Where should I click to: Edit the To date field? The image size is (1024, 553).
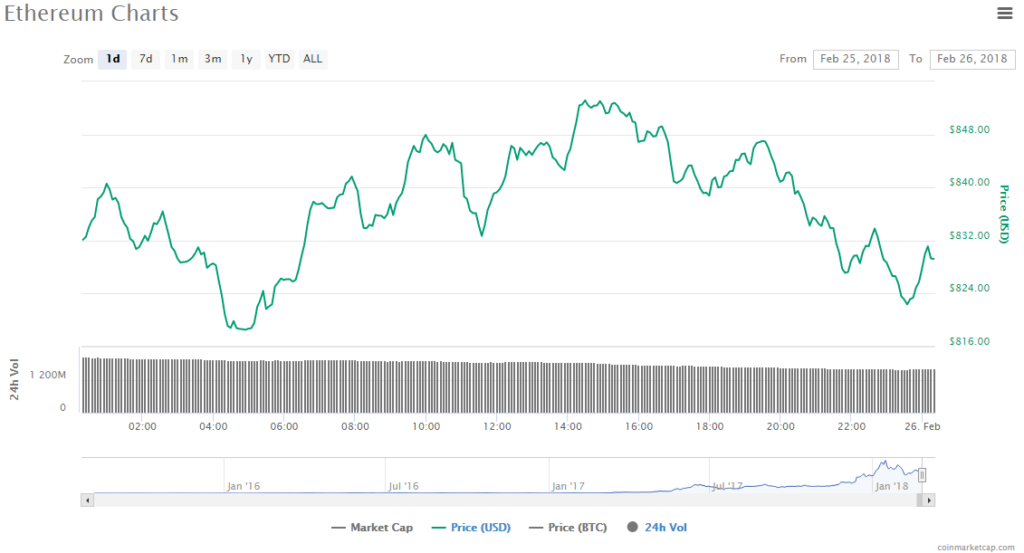pyautogui.click(x=971, y=59)
